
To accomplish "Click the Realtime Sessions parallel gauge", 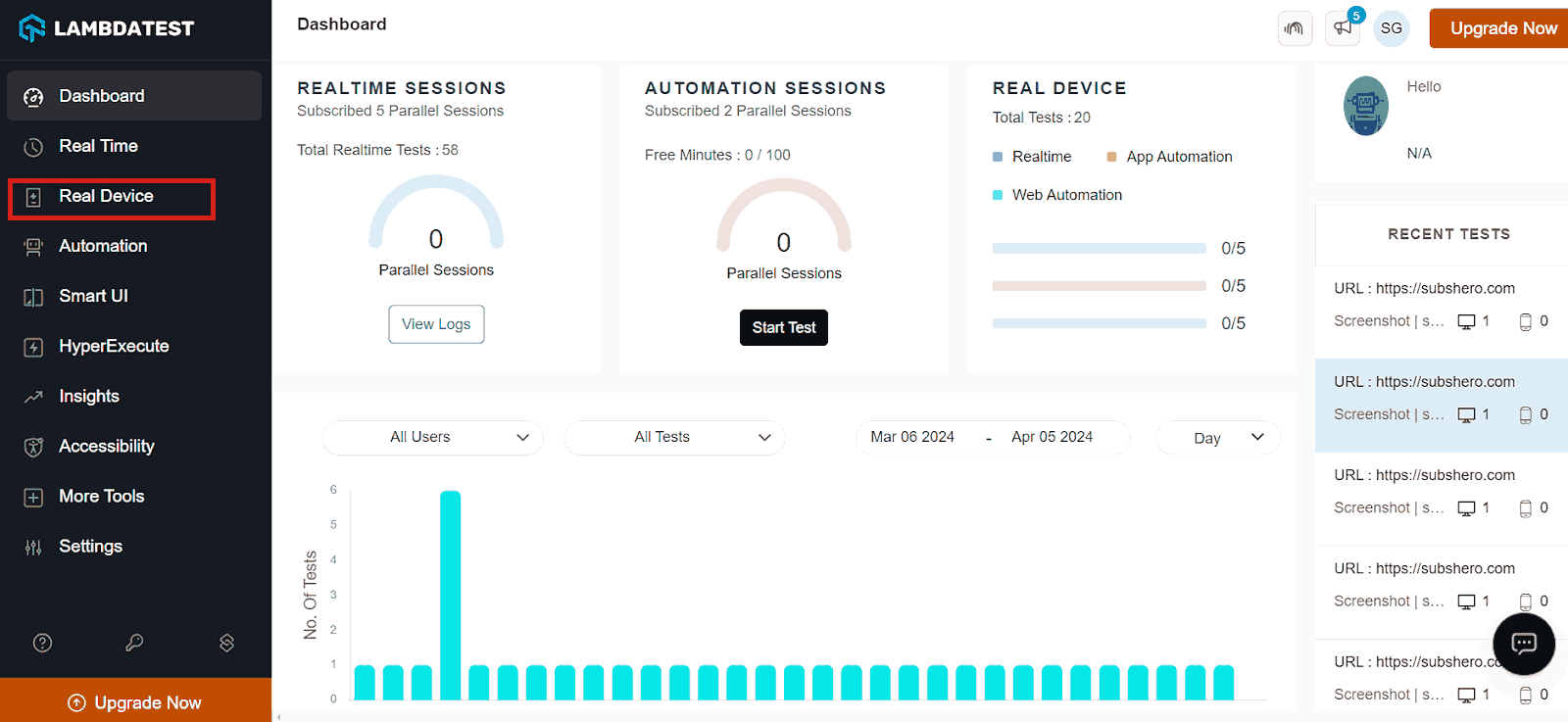I will coord(436,213).
